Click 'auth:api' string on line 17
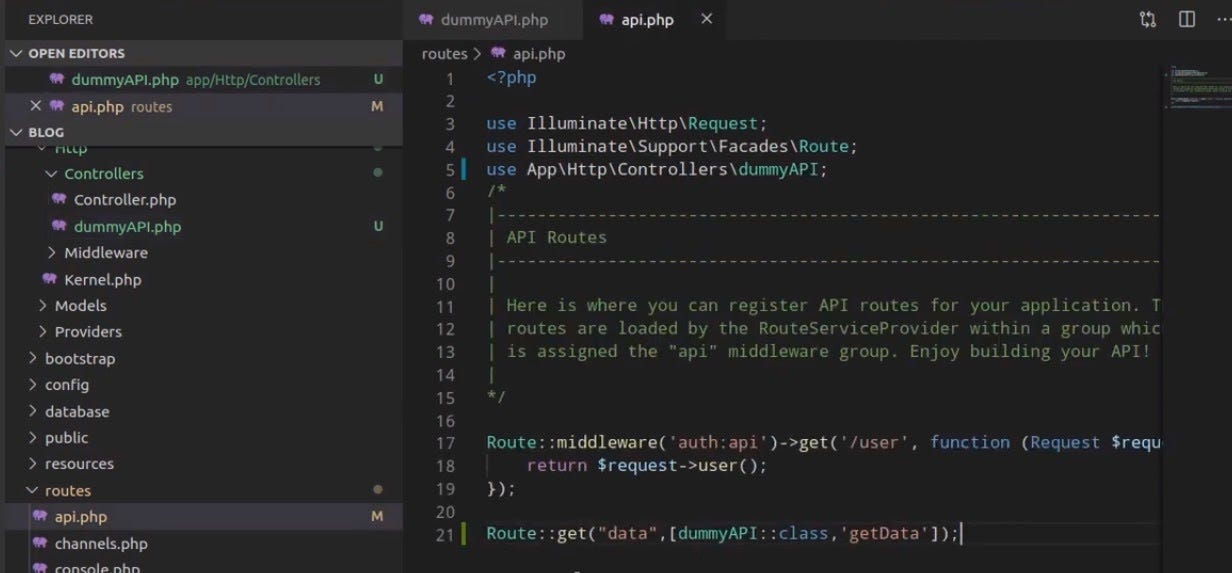 click(719, 442)
